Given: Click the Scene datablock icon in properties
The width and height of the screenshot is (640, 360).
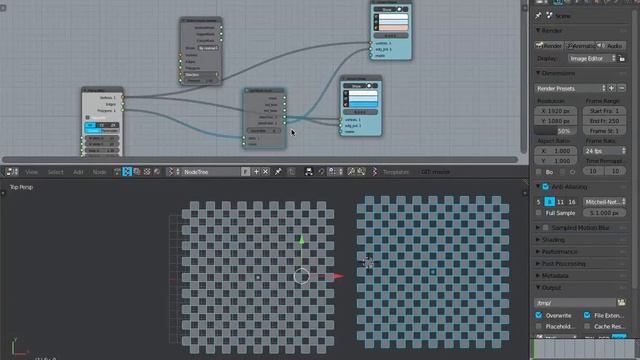Looking at the screenshot, I should tap(549, 16).
